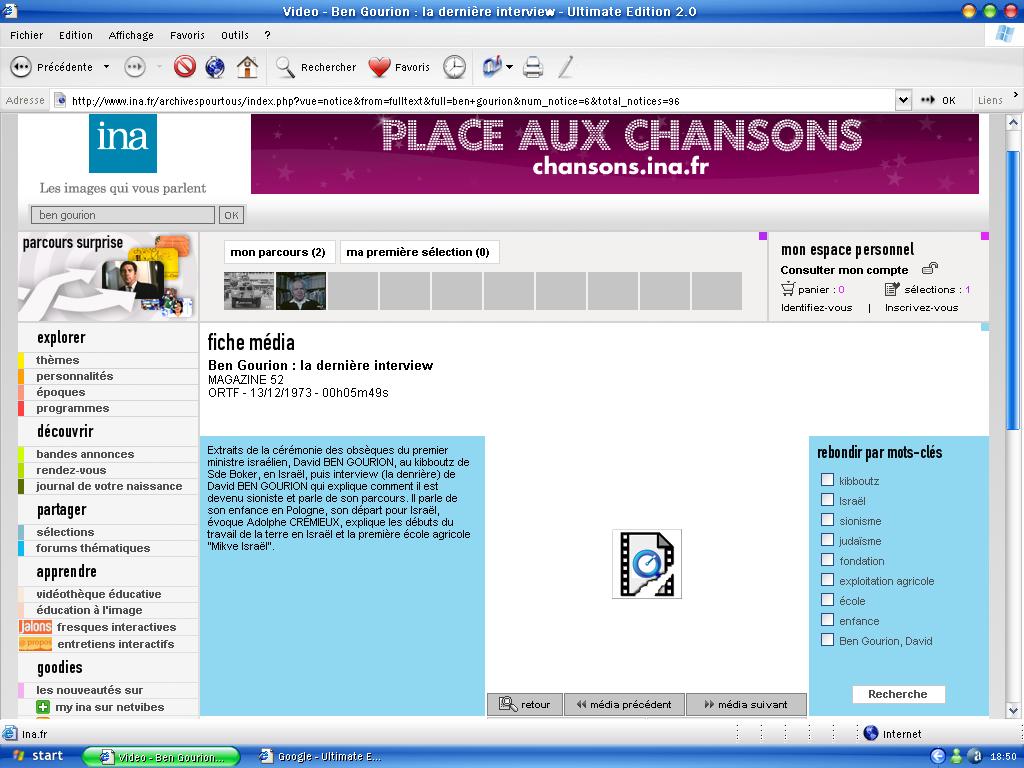This screenshot has height=768, width=1024.
Task: Check the judaïsme keyword box
Action: click(x=827, y=540)
